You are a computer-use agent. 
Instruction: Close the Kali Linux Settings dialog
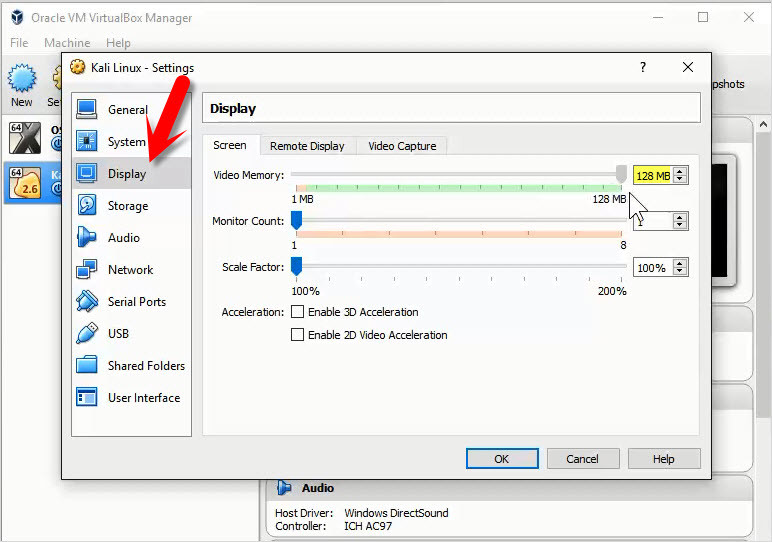point(688,67)
